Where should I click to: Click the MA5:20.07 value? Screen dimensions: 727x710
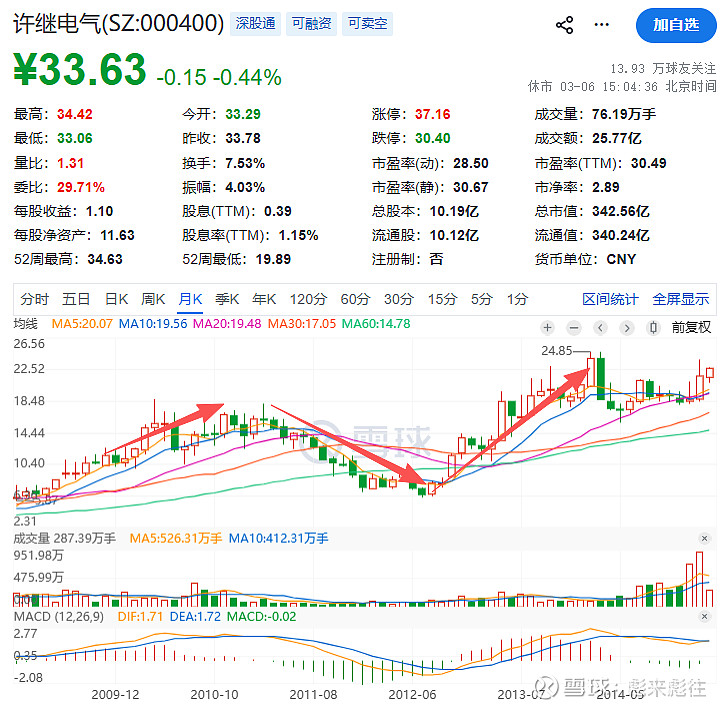(x=82, y=323)
